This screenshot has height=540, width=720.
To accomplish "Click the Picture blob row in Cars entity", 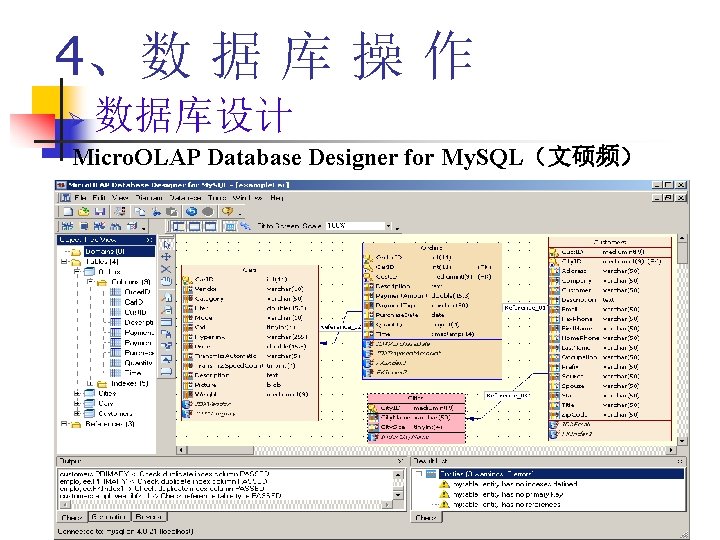I will (x=250, y=385).
